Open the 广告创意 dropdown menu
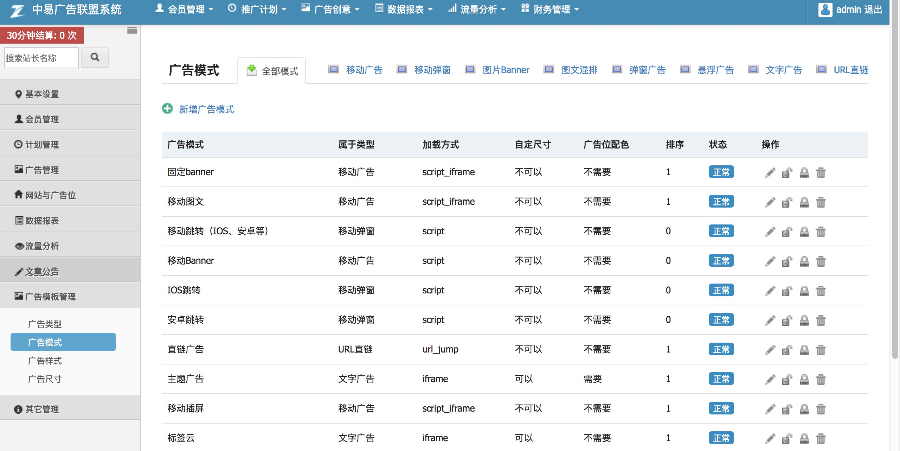Image resolution: width=900 pixels, height=451 pixels. point(330,9)
